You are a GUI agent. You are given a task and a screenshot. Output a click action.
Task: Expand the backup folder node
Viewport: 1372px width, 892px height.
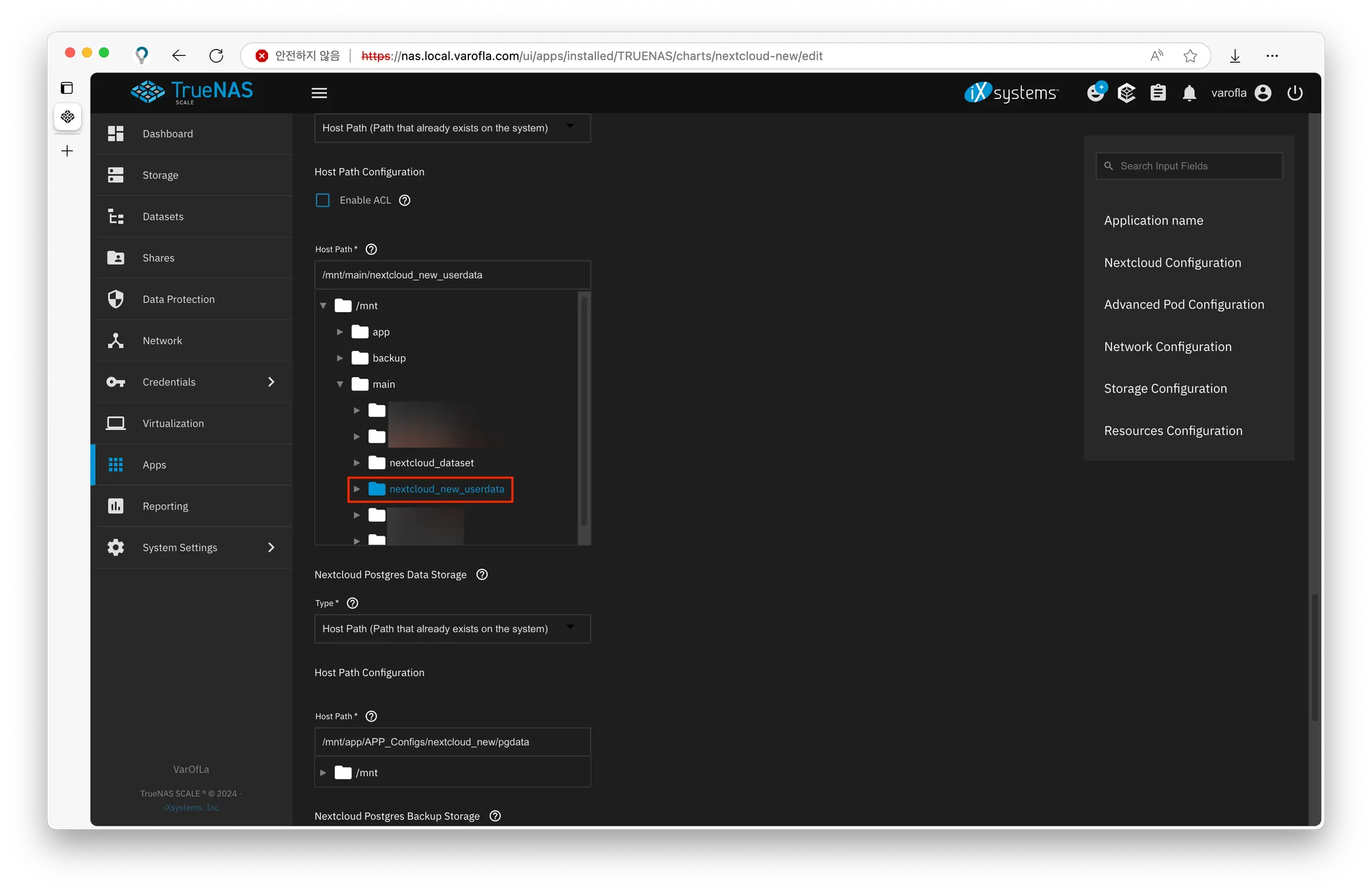tap(340, 358)
